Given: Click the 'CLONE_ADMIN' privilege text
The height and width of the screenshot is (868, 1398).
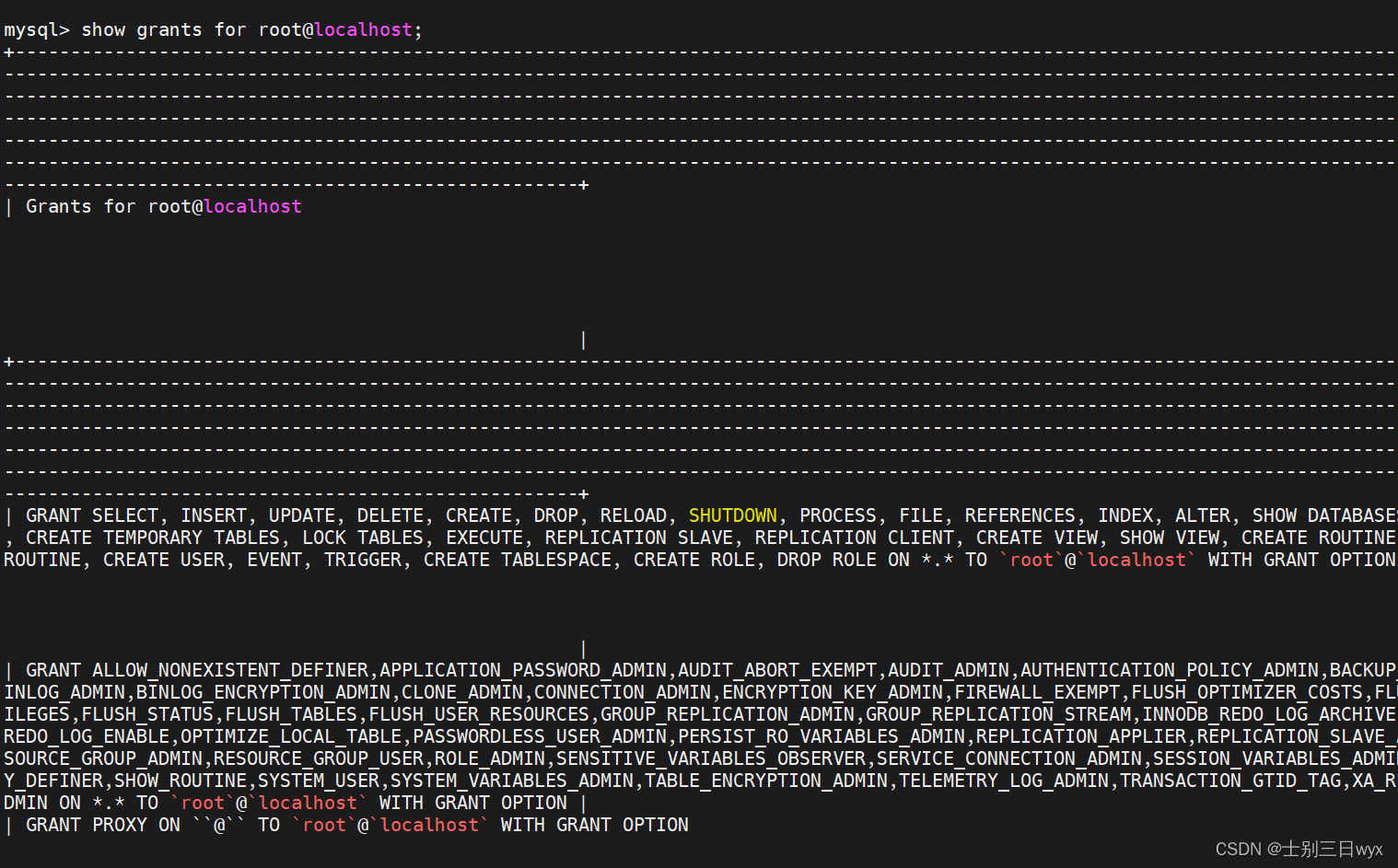Looking at the screenshot, I should 462,693.
